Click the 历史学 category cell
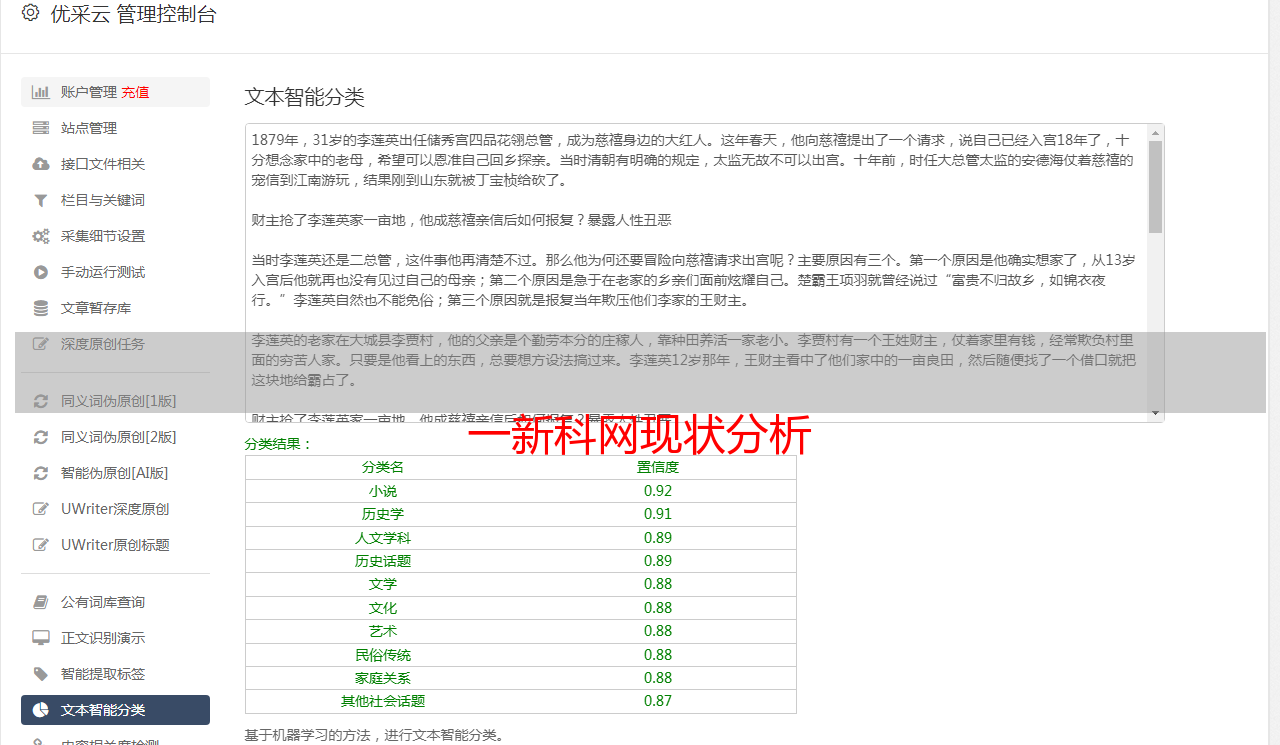 point(383,514)
